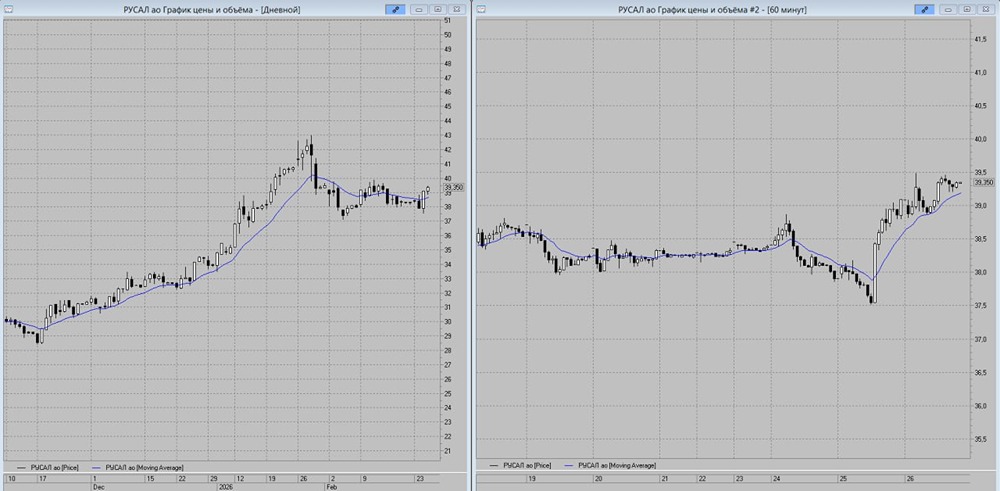Click date '24' on the 60-minute chart time axis
Viewport: 1000px width, 491px height.
click(776, 478)
